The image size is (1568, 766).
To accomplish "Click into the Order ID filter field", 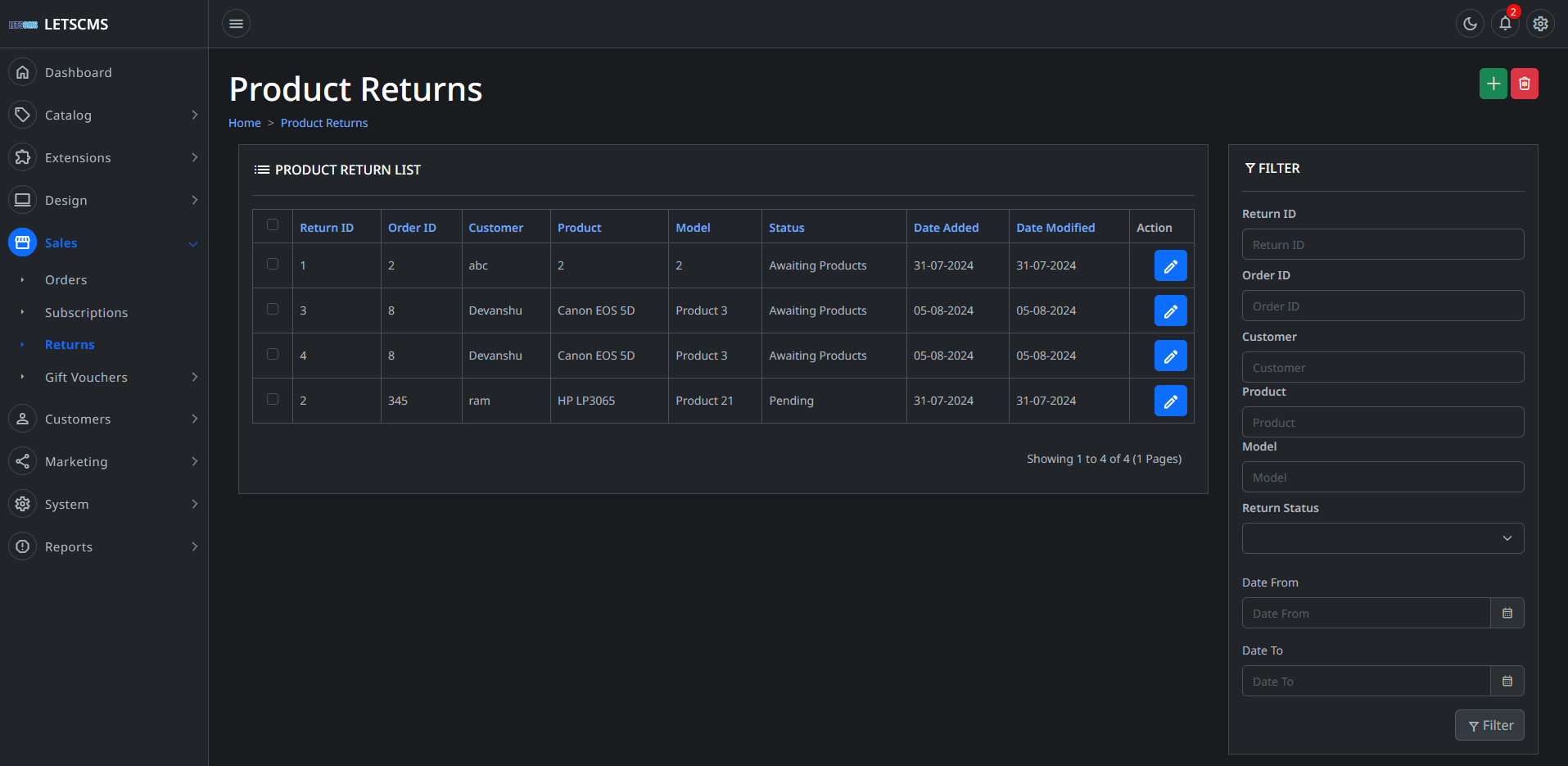I will click(x=1382, y=306).
